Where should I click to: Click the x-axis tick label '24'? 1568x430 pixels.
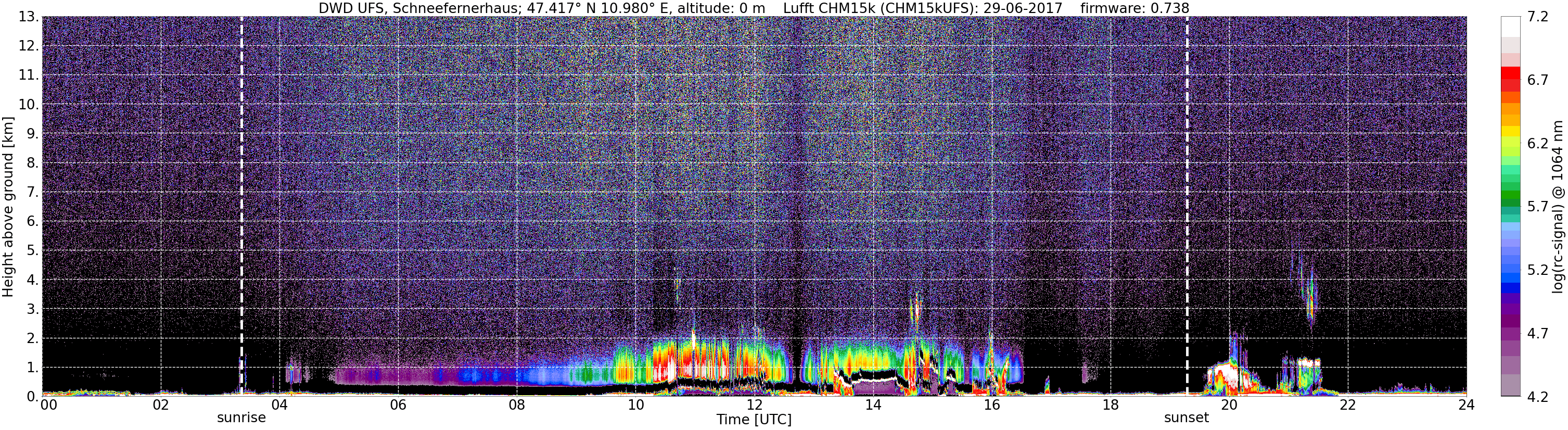click(1467, 405)
